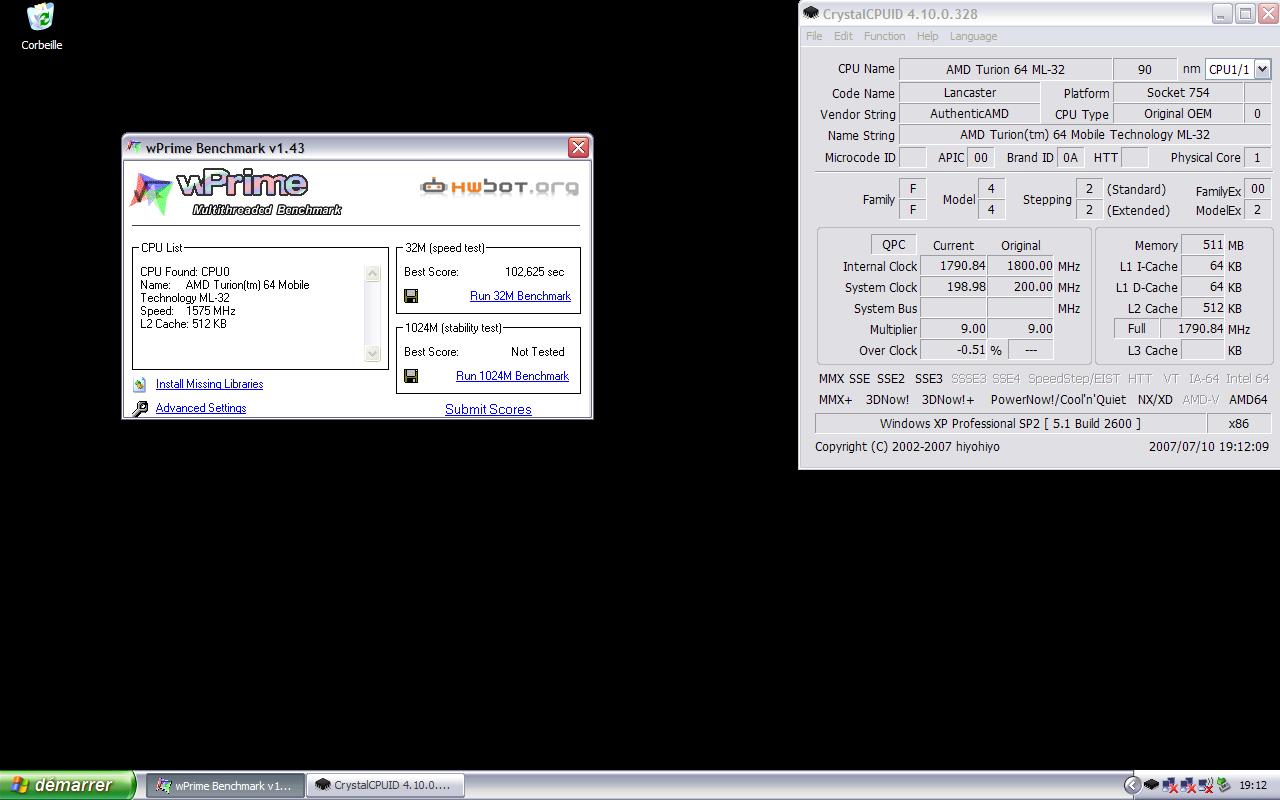The width and height of the screenshot is (1280, 800).
Task: Click the 32M Best Score 102,625 sec
Action: [x=534, y=272]
